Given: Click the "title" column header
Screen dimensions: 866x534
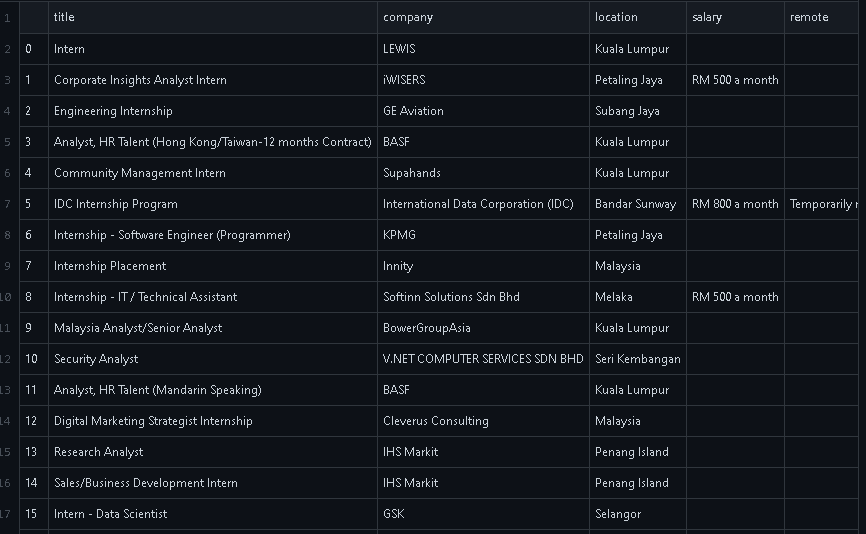Looking at the screenshot, I should (64, 17).
